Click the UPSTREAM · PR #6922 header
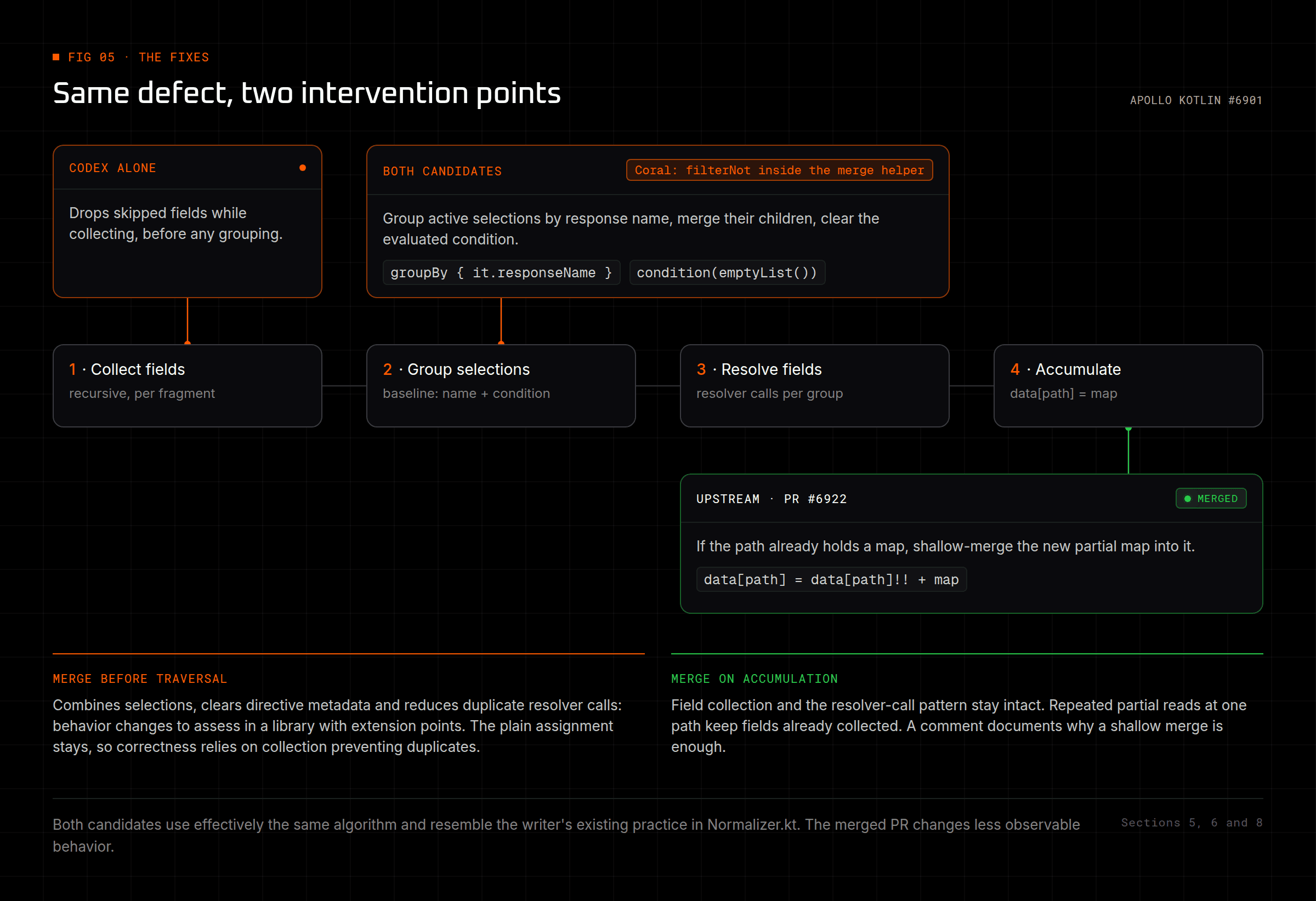 pos(772,499)
